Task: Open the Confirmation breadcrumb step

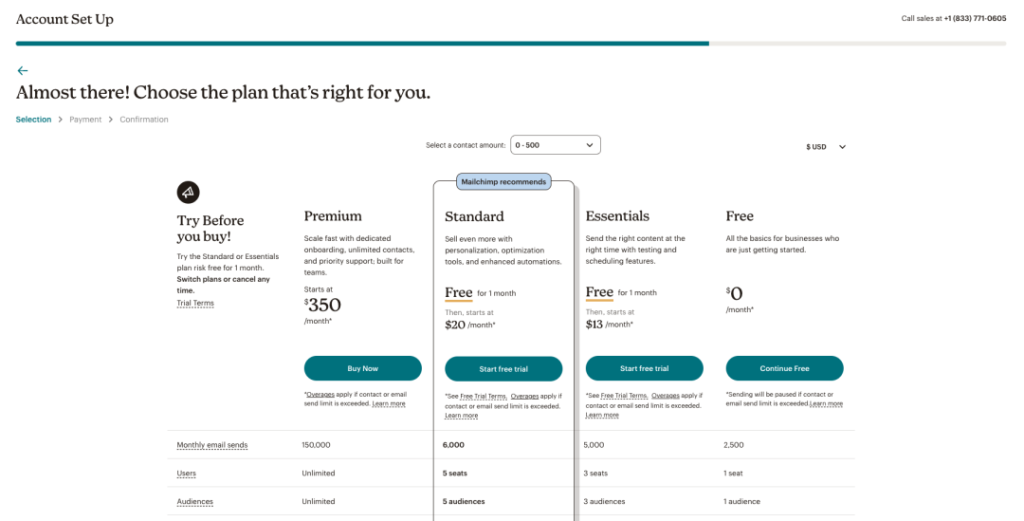Action: click(144, 119)
